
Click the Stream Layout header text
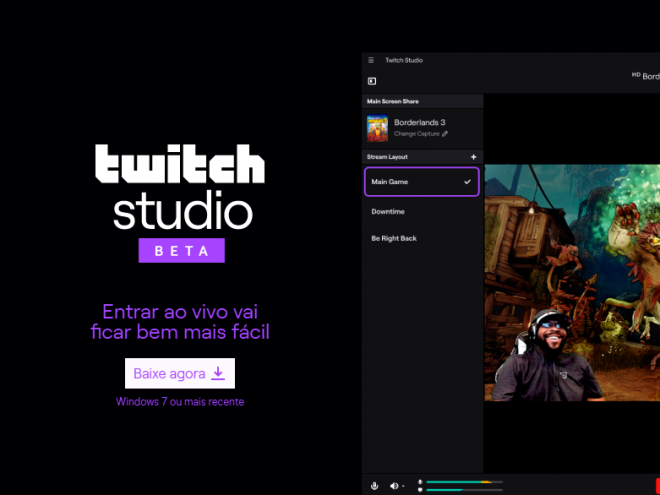coord(387,157)
